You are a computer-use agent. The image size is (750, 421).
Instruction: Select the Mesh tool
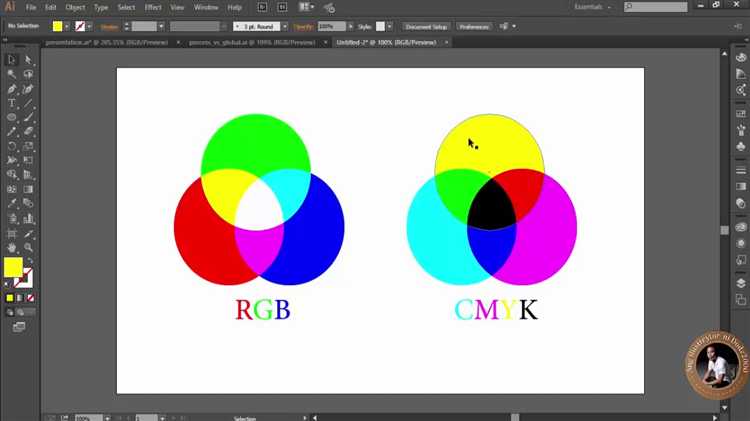click(11, 189)
